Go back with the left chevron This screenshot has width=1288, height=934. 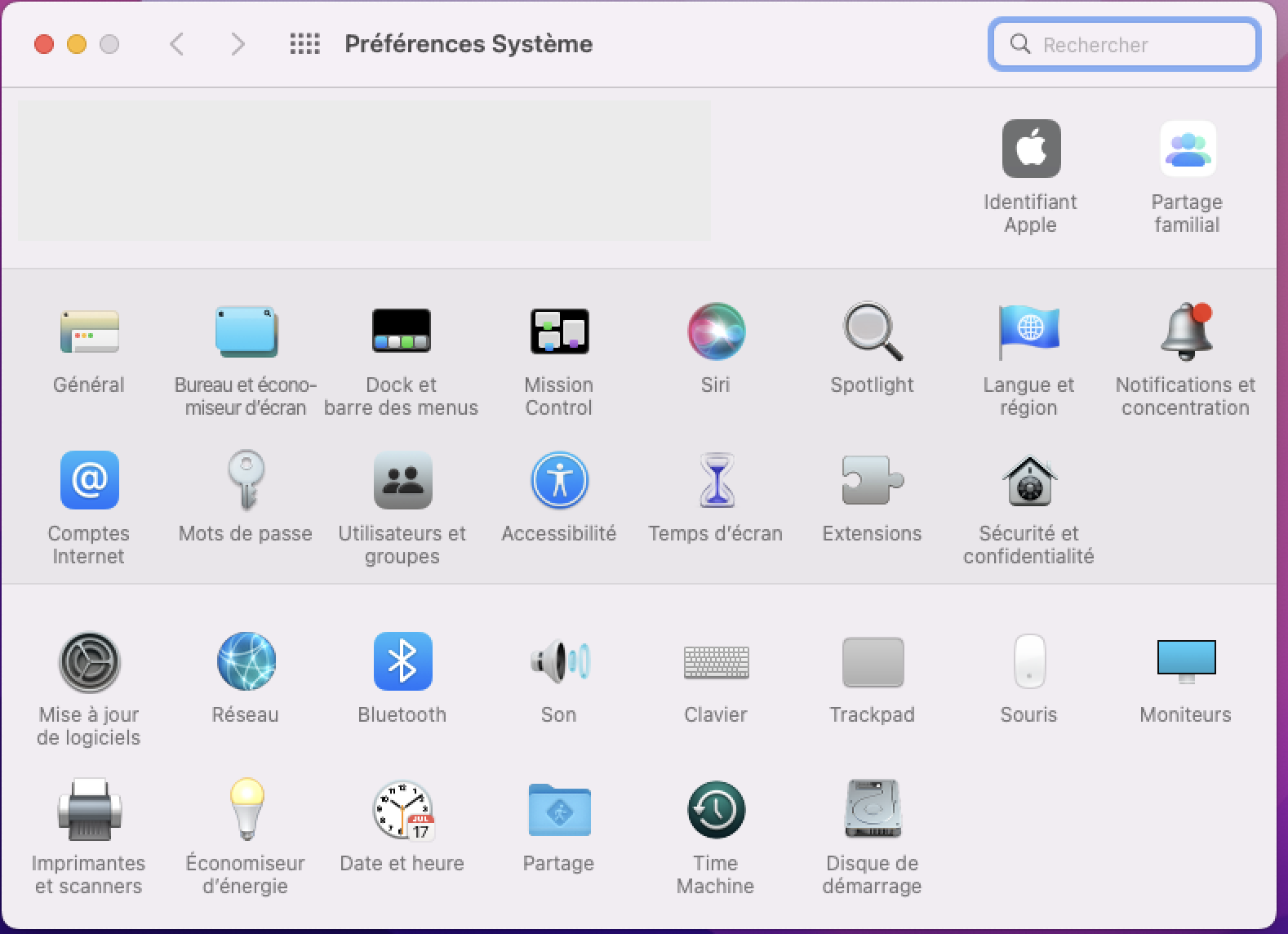pos(176,44)
